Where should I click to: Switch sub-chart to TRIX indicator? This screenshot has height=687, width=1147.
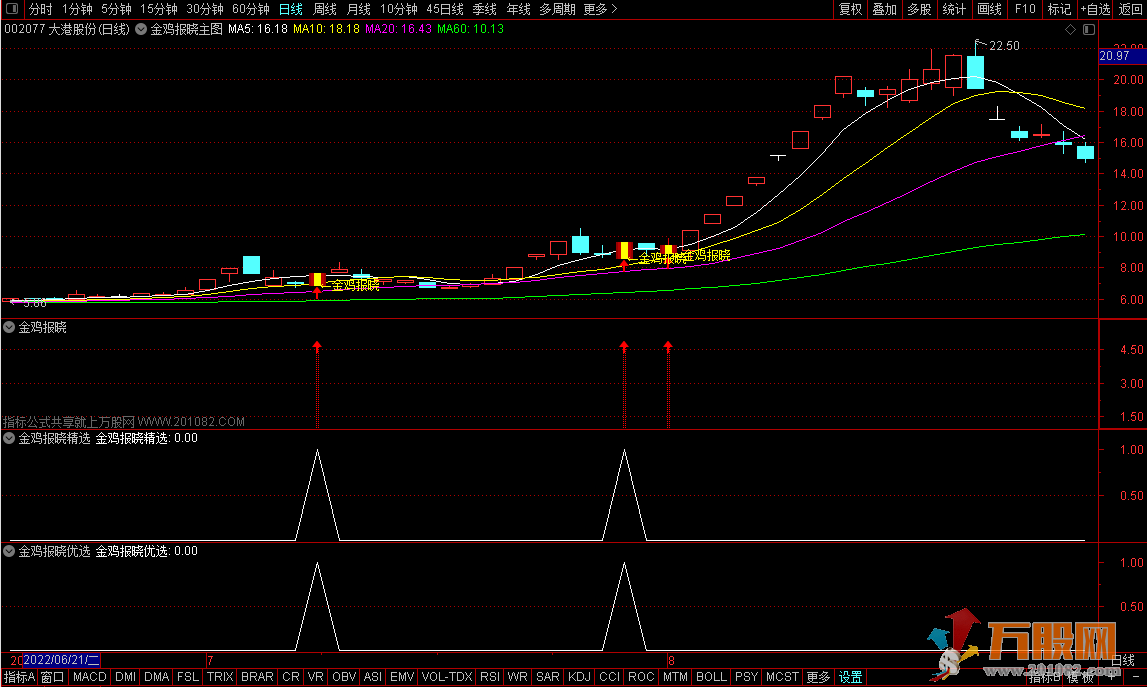(220, 677)
